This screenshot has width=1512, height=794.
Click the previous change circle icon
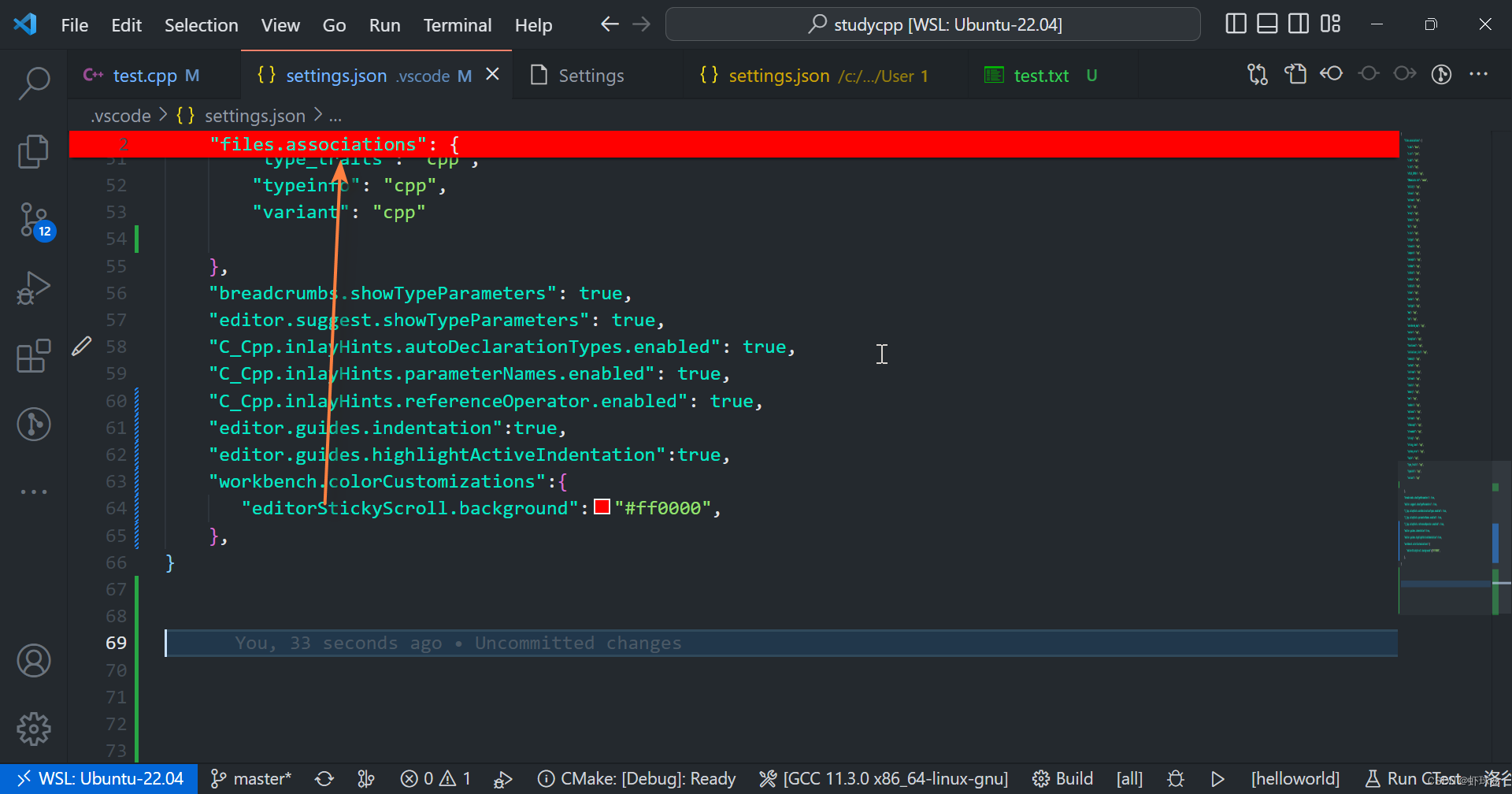coord(1369,75)
